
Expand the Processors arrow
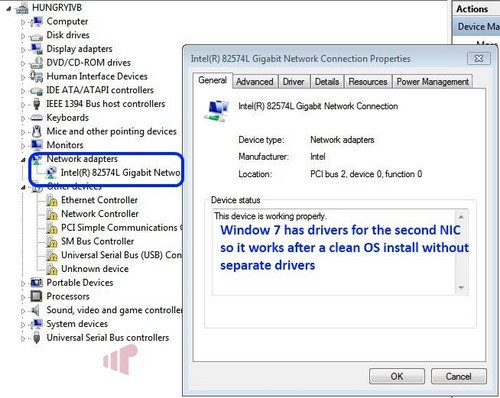pos(23,297)
